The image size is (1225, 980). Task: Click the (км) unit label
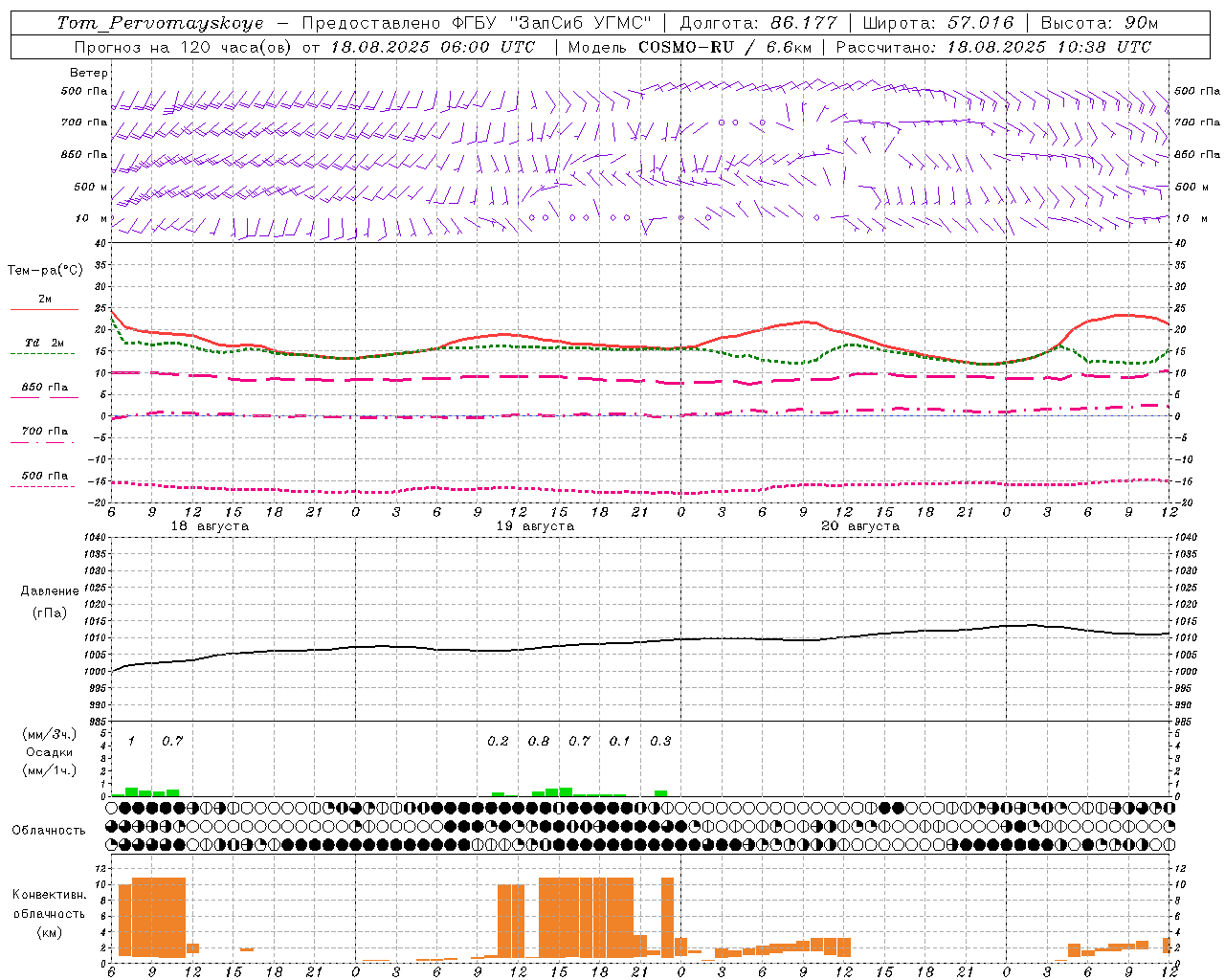tap(49, 932)
